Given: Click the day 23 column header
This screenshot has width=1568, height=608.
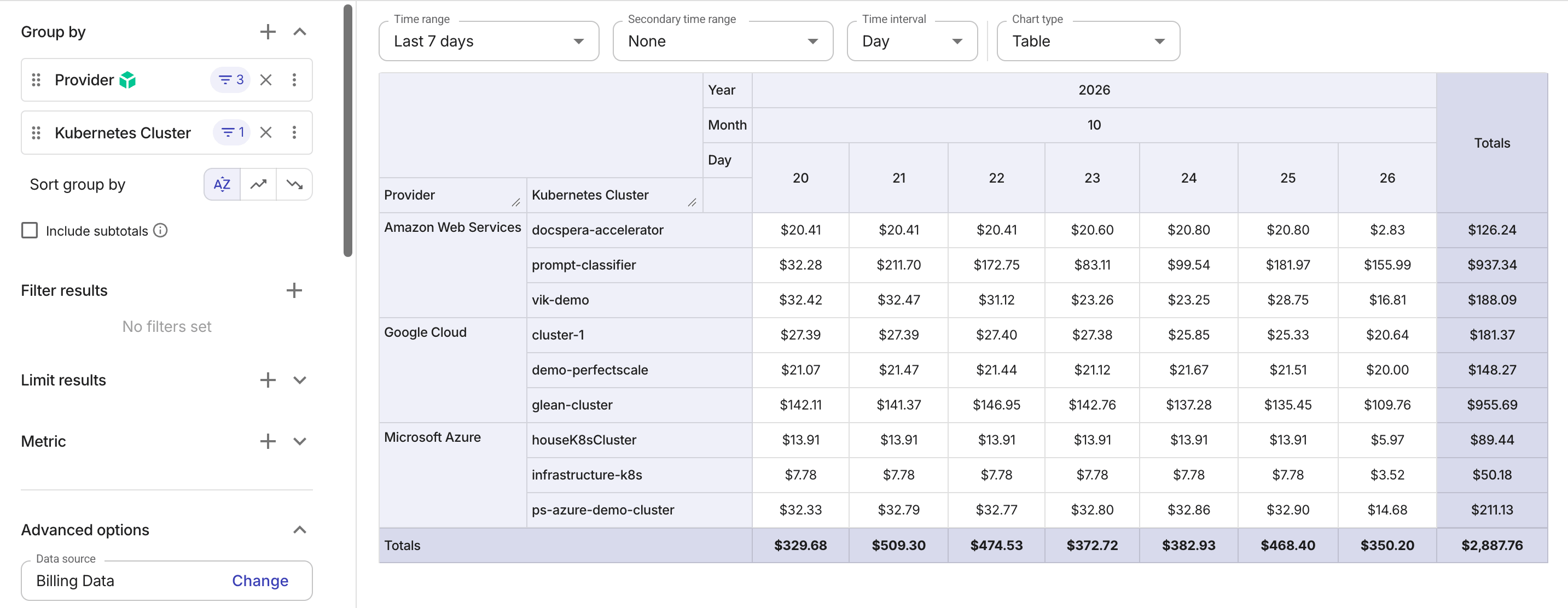Looking at the screenshot, I should [1093, 178].
